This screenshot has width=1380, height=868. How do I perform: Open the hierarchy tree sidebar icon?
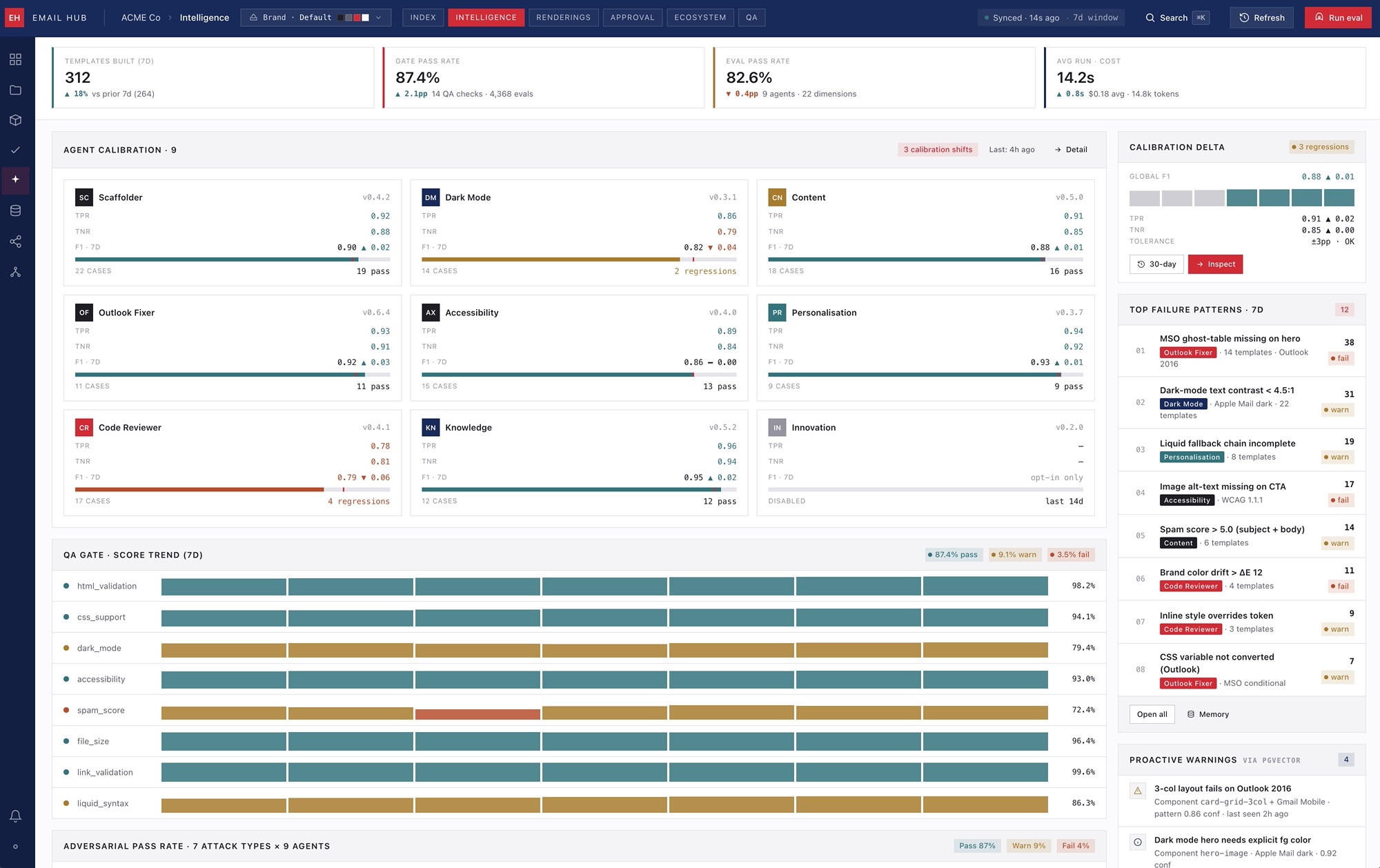[x=15, y=272]
